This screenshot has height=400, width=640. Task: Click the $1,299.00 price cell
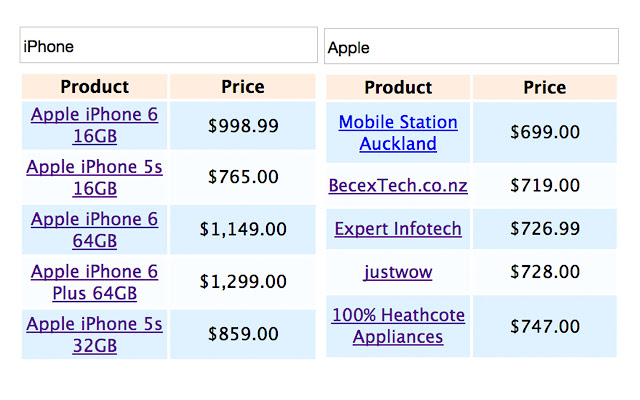tap(243, 282)
